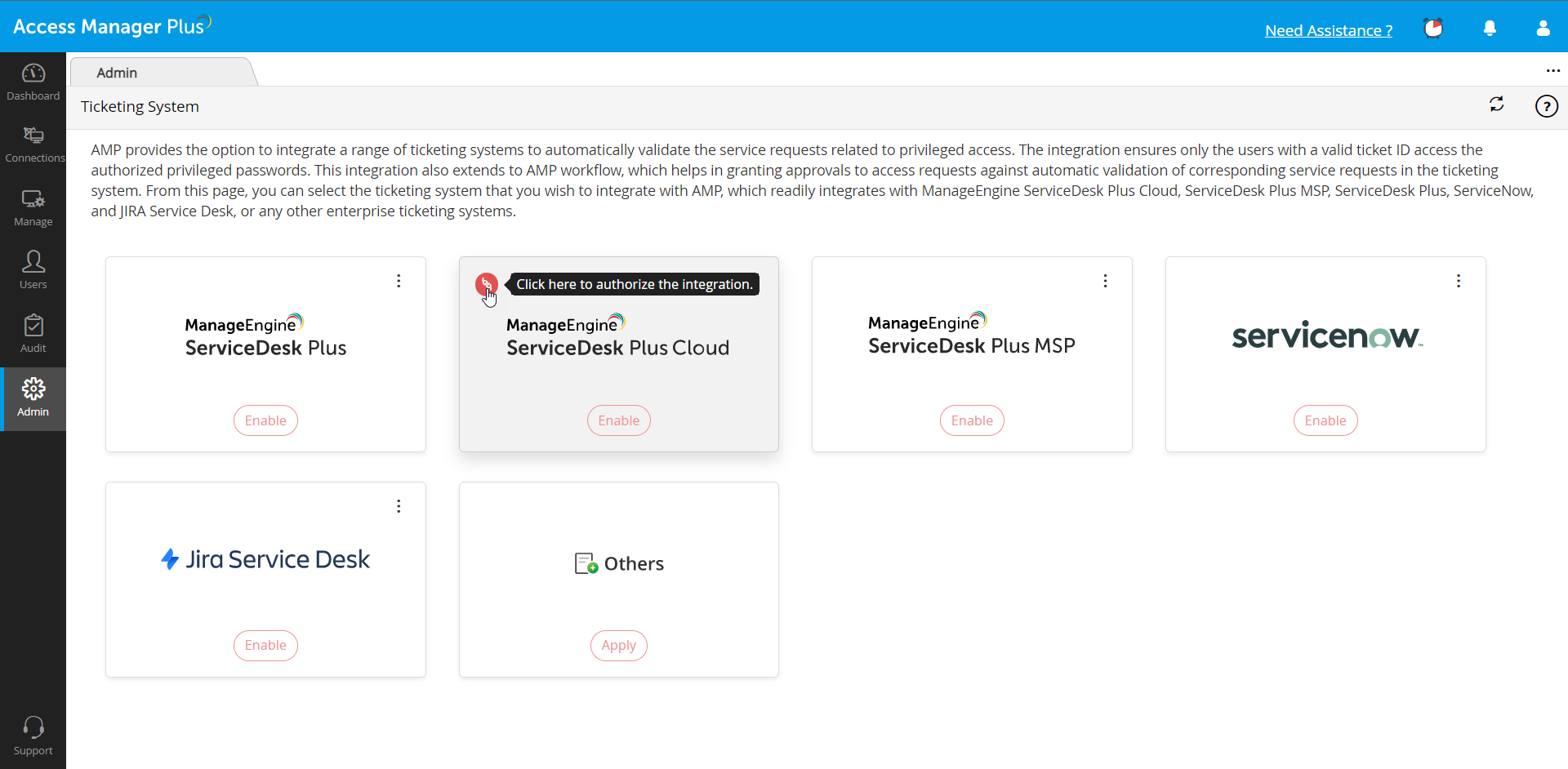Select the ServiceDesk Plus MSP logo
Image resolution: width=1568 pixels, height=769 pixels.
[x=972, y=334]
